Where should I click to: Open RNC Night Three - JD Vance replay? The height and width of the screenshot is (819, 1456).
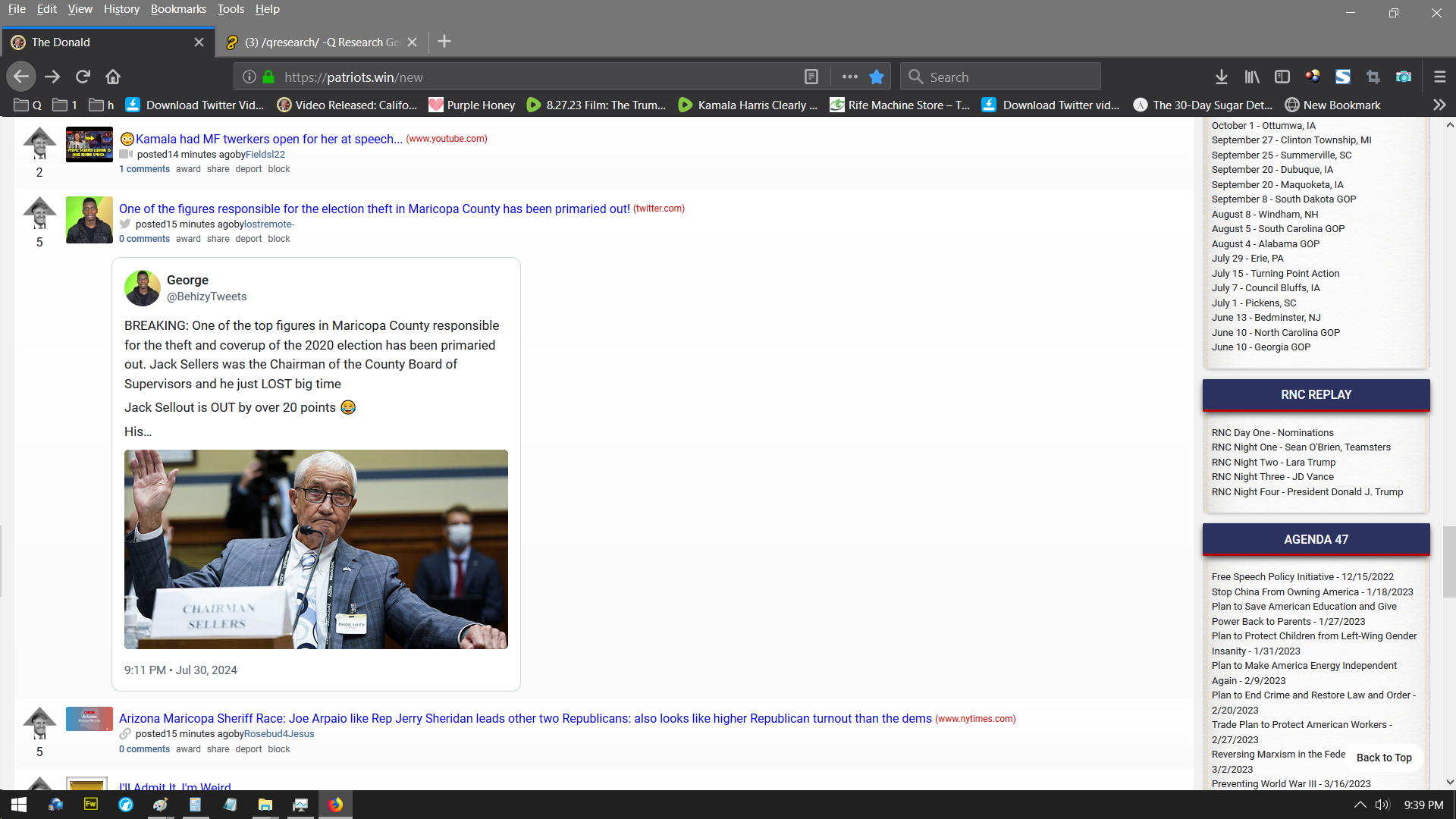point(1272,477)
